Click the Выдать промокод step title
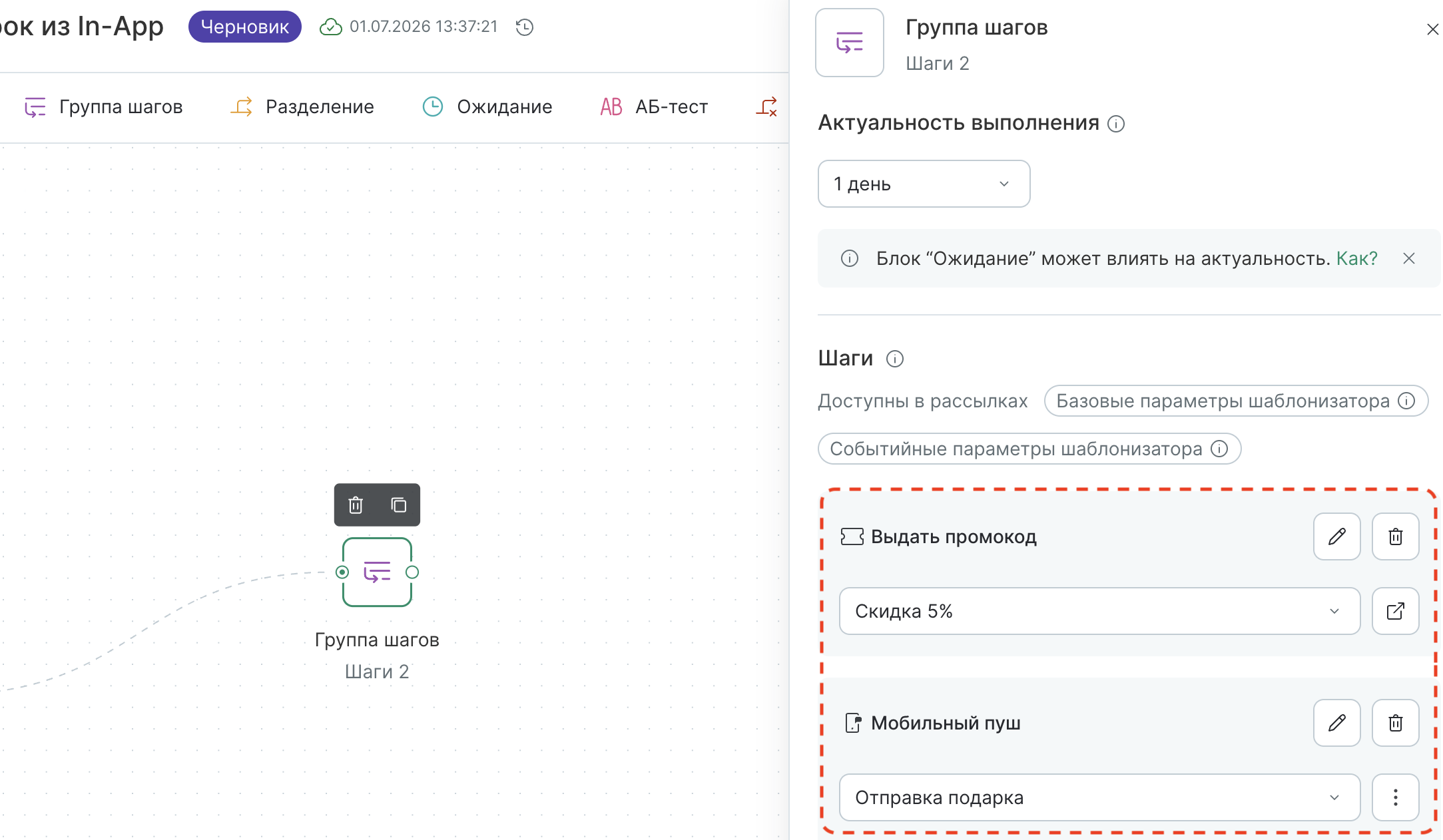 tap(954, 536)
